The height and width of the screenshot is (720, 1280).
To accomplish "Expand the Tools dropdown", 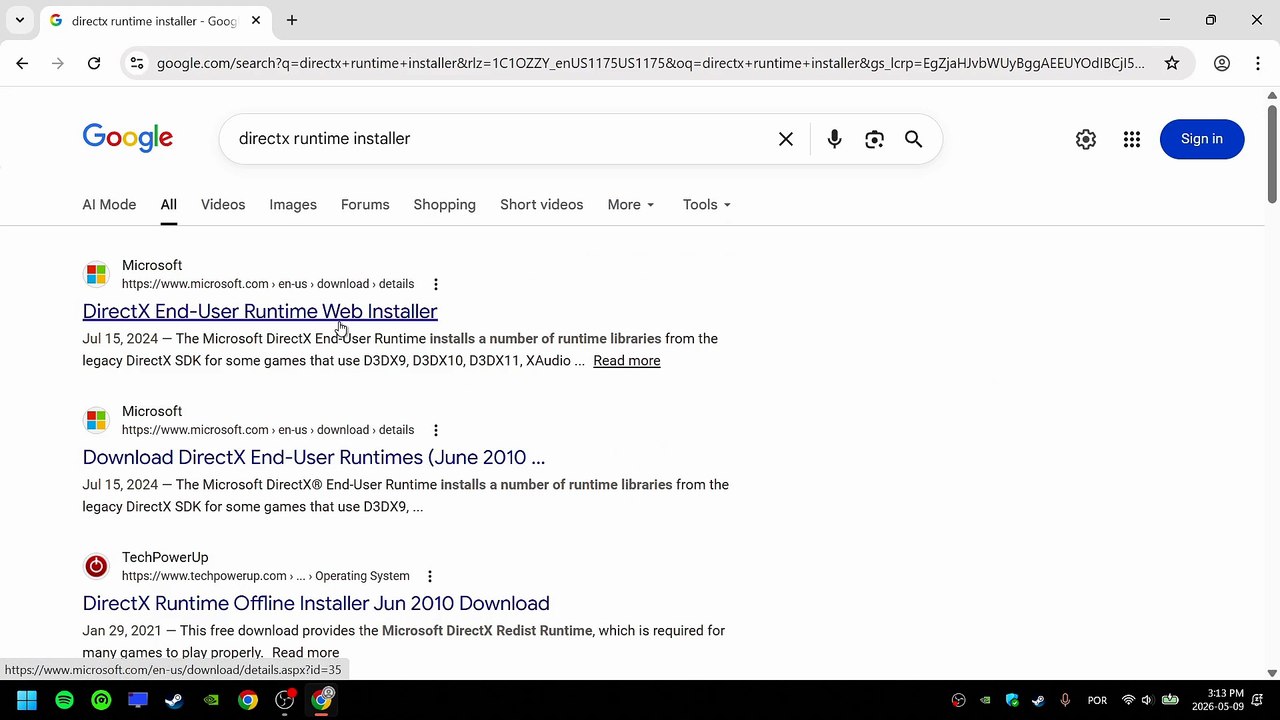I will pos(707,205).
